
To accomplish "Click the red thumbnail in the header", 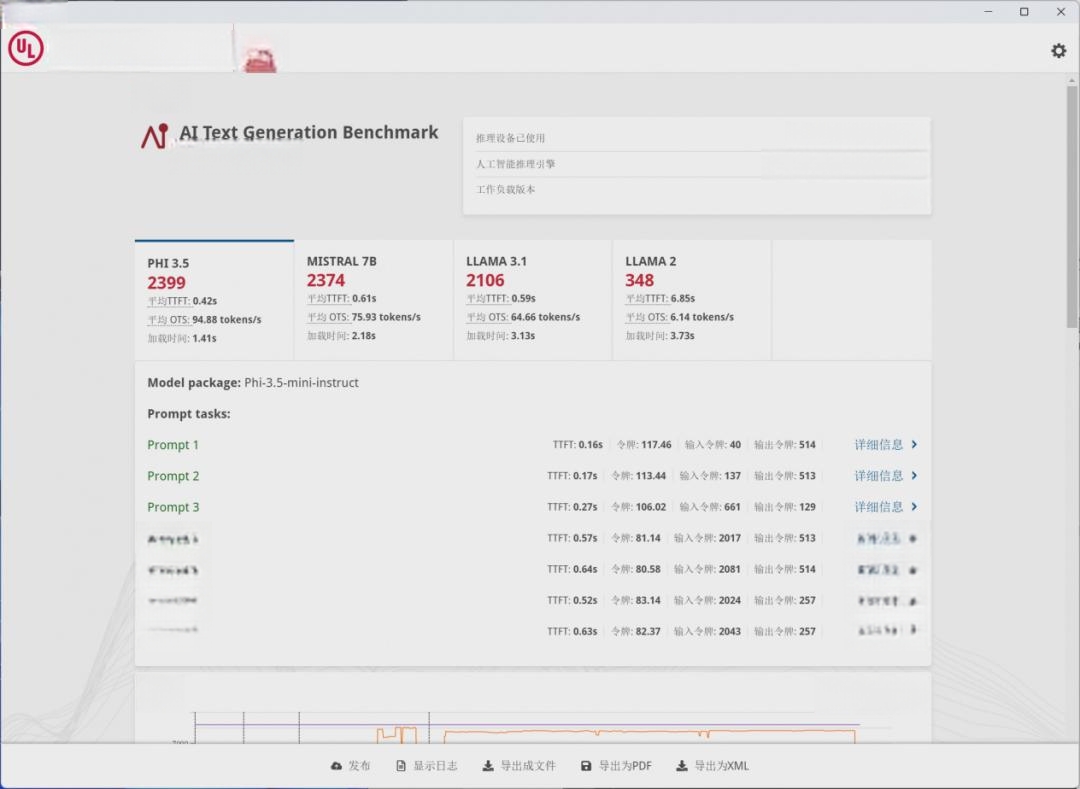I will coord(259,59).
